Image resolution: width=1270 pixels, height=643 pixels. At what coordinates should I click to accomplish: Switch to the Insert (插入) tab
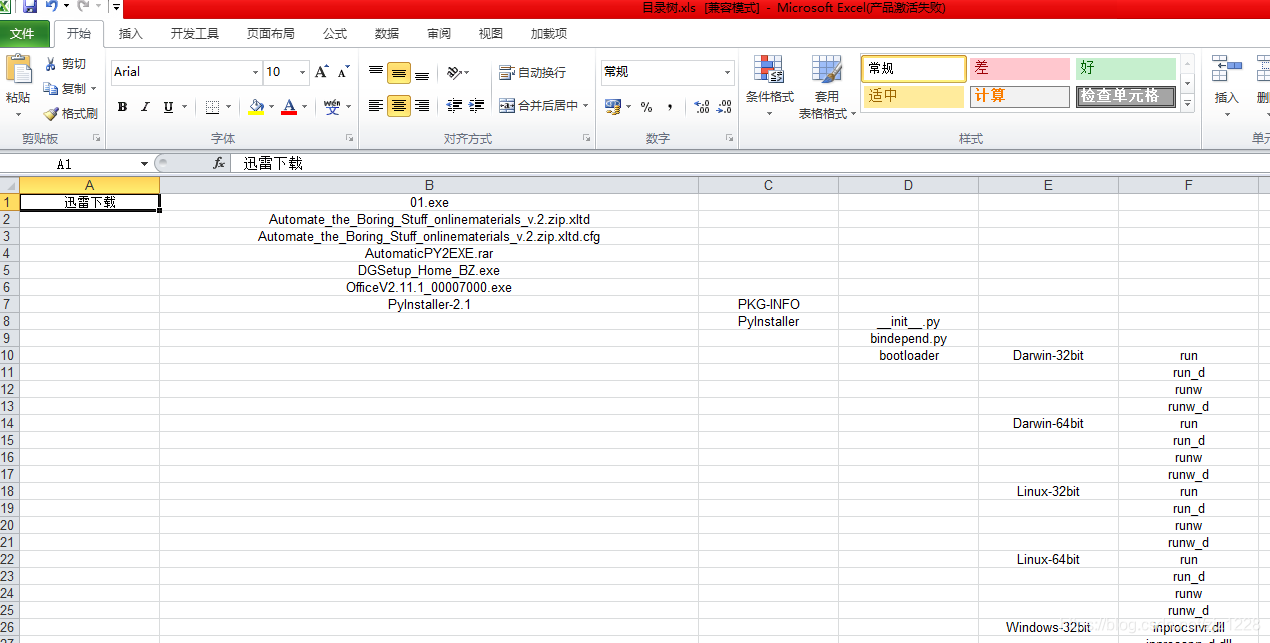[x=131, y=34]
